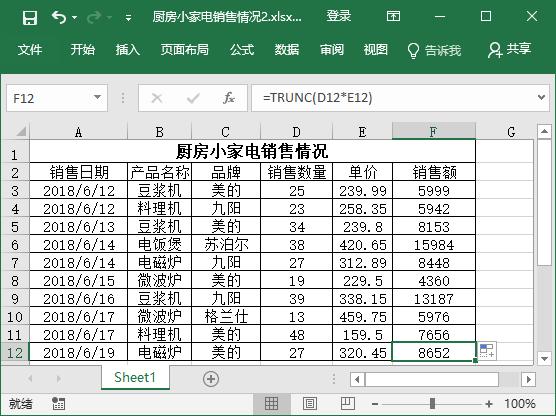Expand the formula bar with chevron

point(541,97)
